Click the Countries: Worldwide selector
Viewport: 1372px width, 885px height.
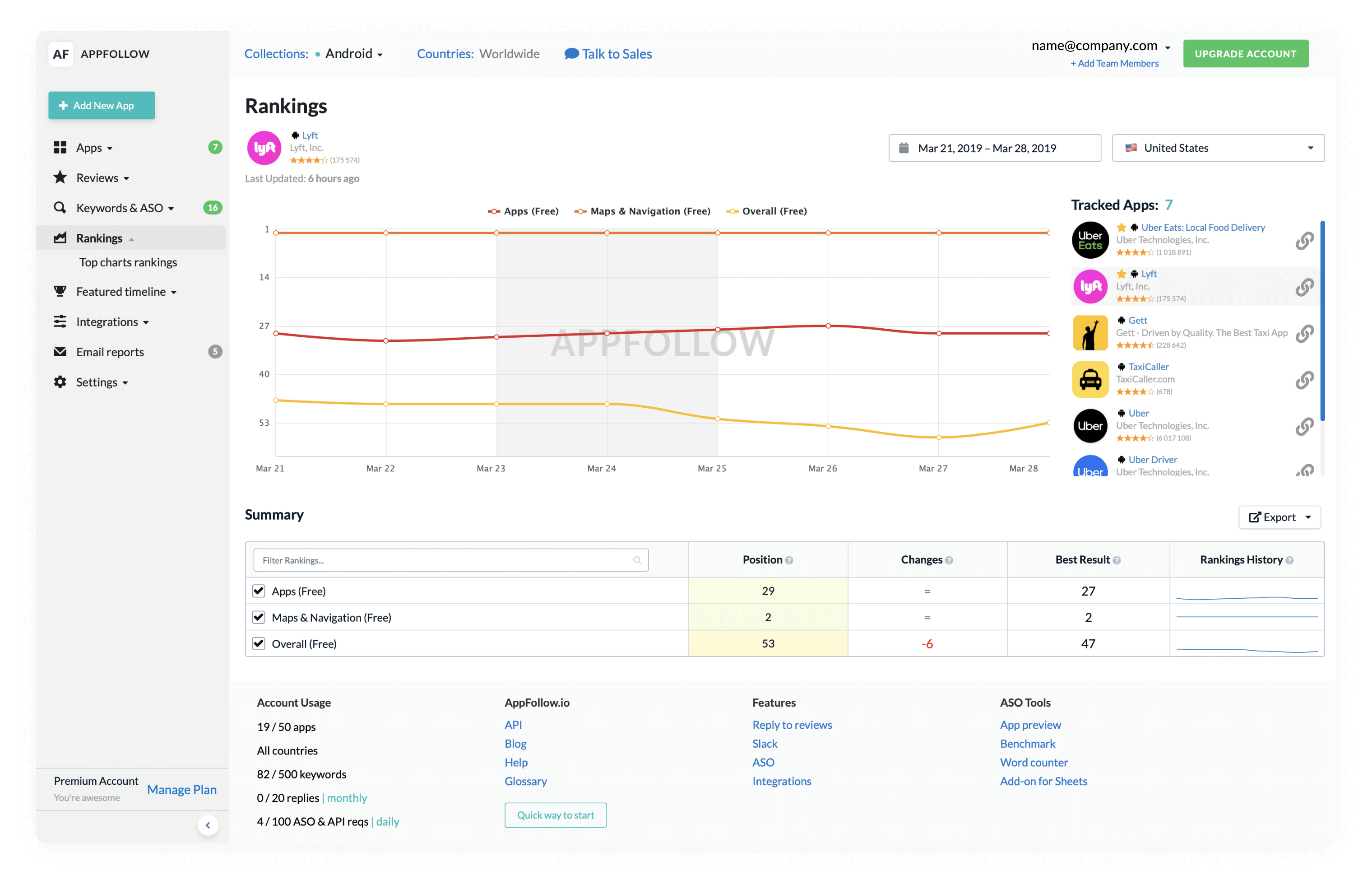(478, 54)
